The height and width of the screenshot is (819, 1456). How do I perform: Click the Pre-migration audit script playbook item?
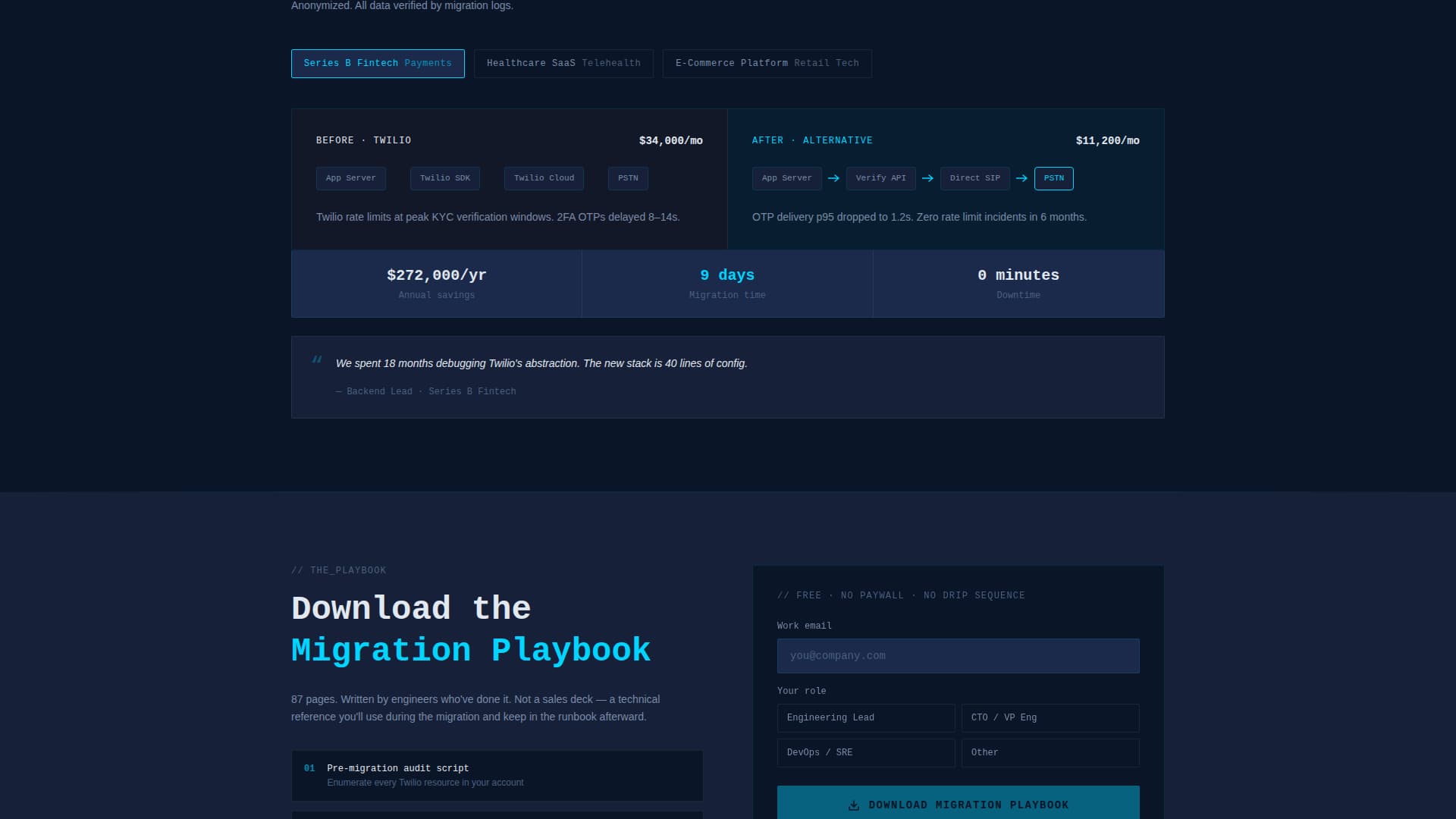(497, 775)
